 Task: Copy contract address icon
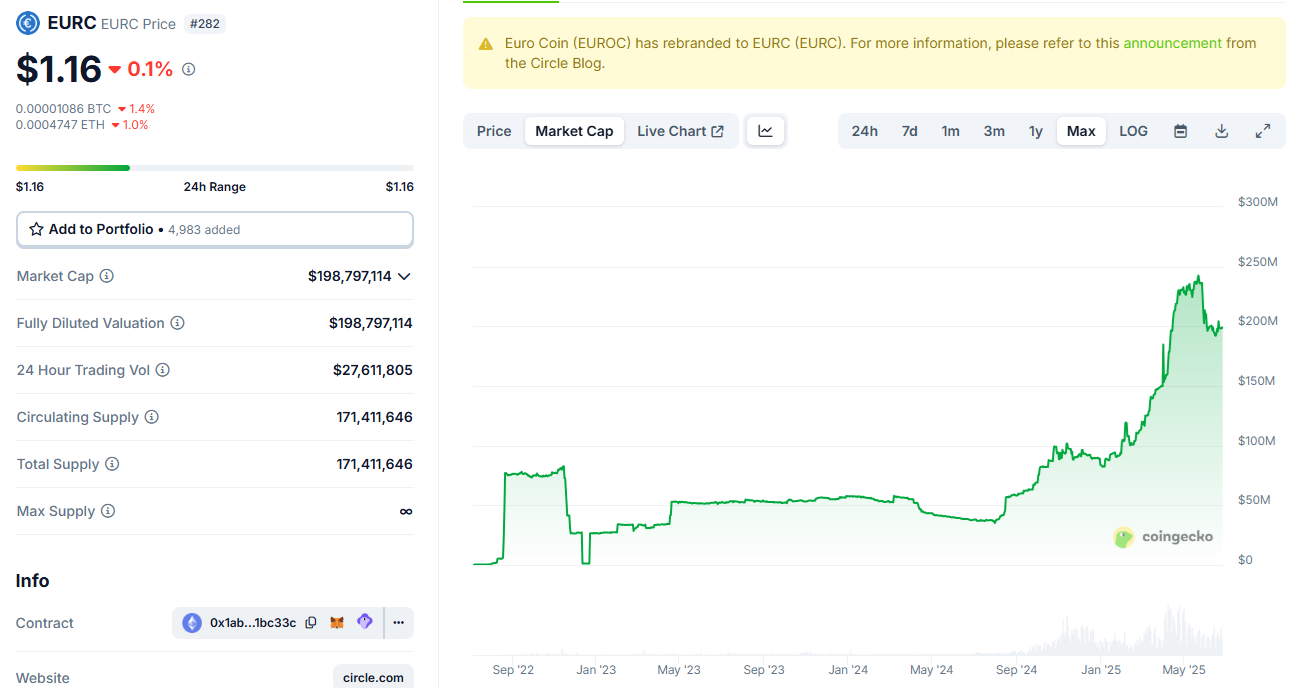[x=311, y=623]
